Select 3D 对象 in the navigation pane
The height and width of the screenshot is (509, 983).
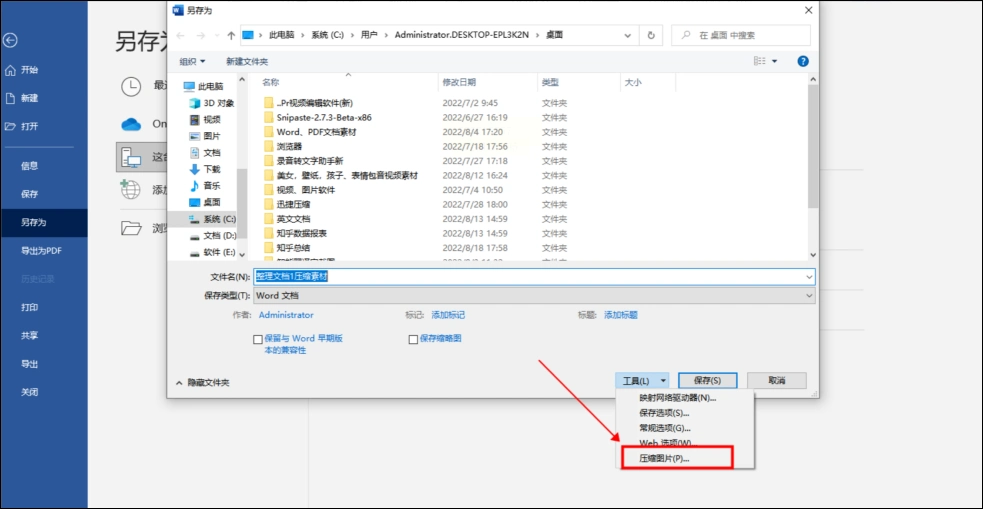[211, 103]
